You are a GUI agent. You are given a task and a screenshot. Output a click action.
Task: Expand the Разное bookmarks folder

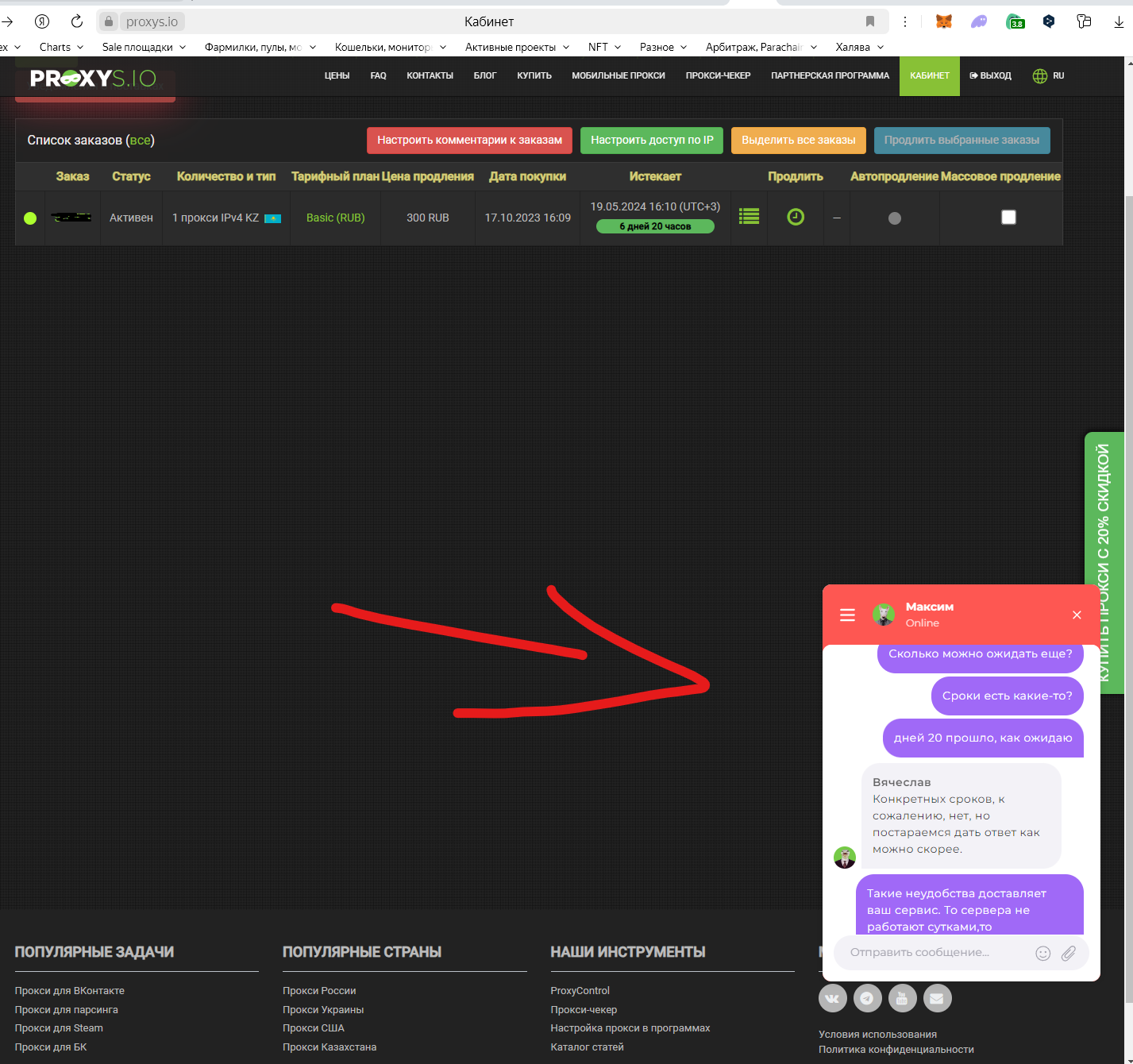(663, 47)
